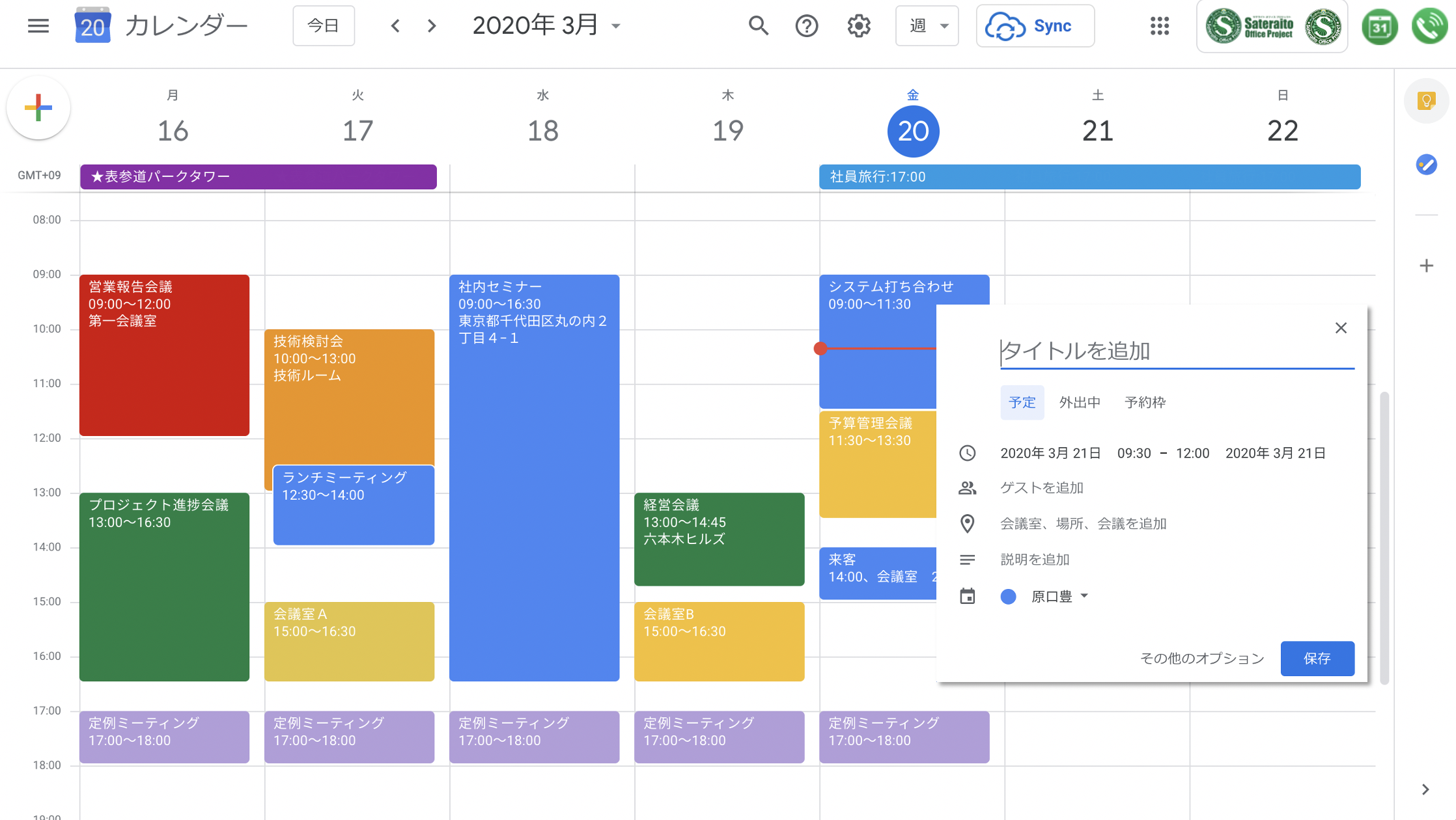Change the 12:00 end time
Viewport: 1456px width, 820px height.
pyautogui.click(x=1192, y=453)
